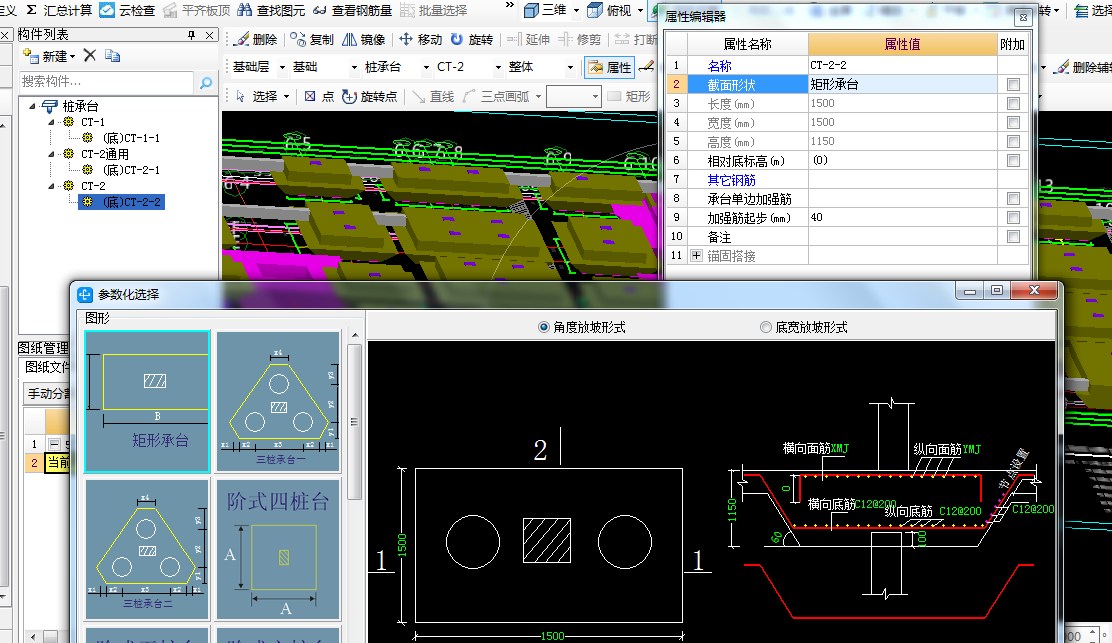Activate the 选择 pointer tool
The height and width of the screenshot is (643, 1112).
pos(257,96)
